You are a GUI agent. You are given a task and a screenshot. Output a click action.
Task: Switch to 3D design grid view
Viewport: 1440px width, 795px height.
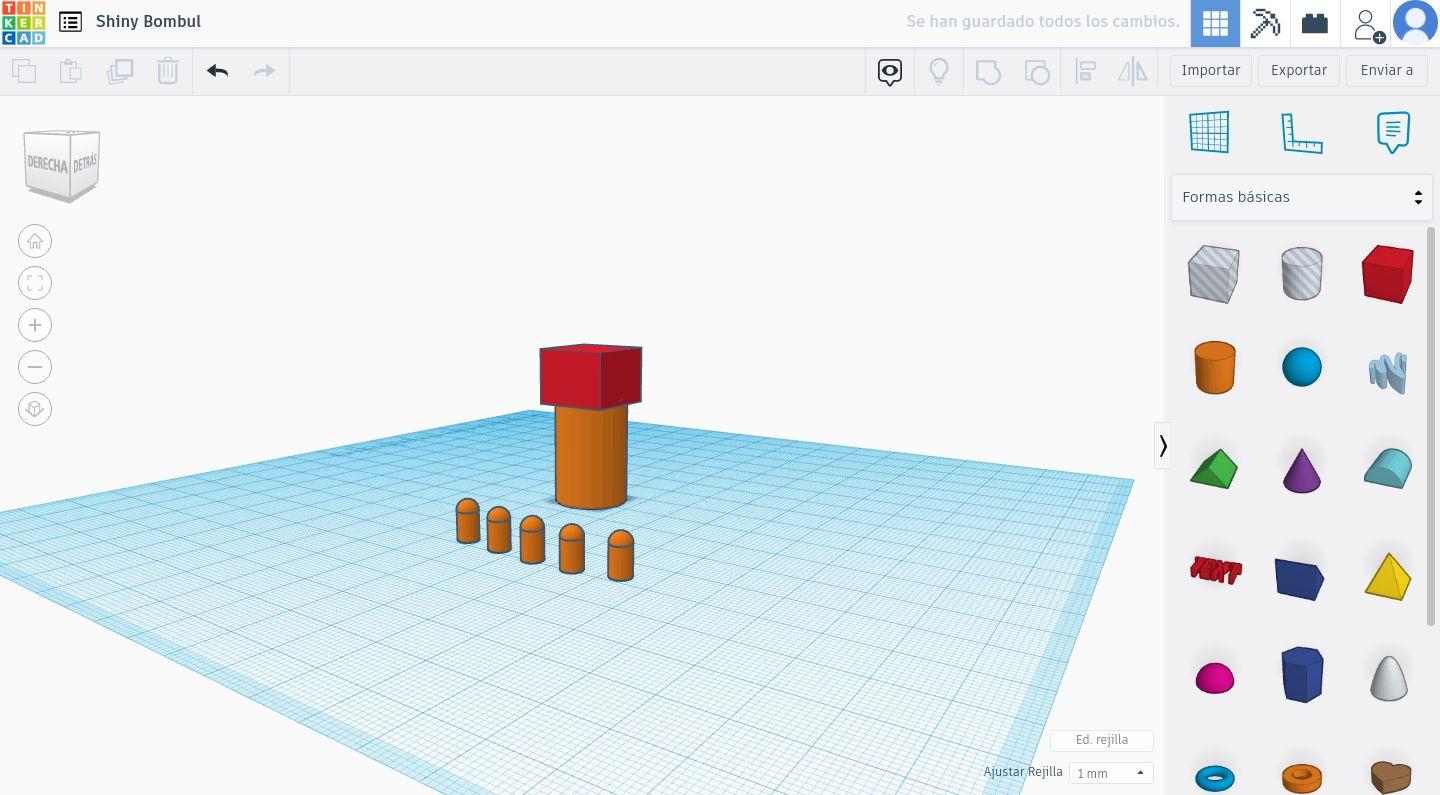1215,23
